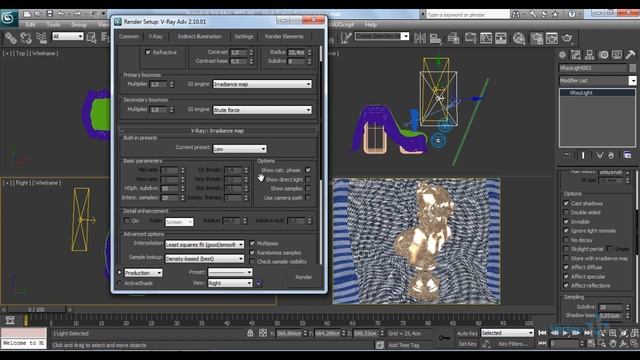Open the Interpolation type dropdown

(x=204, y=244)
